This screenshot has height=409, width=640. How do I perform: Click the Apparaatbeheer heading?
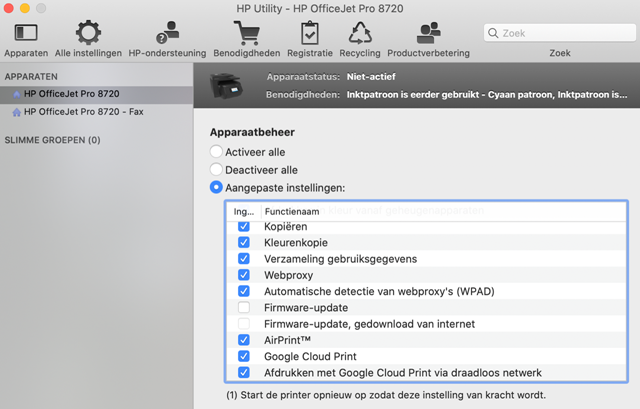[x=252, y=132]
